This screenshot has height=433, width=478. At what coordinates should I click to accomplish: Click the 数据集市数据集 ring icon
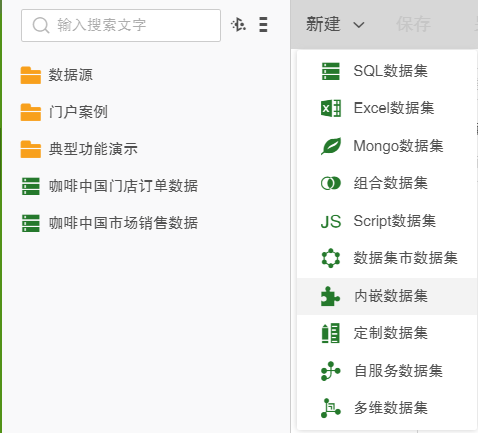[331, 258]
